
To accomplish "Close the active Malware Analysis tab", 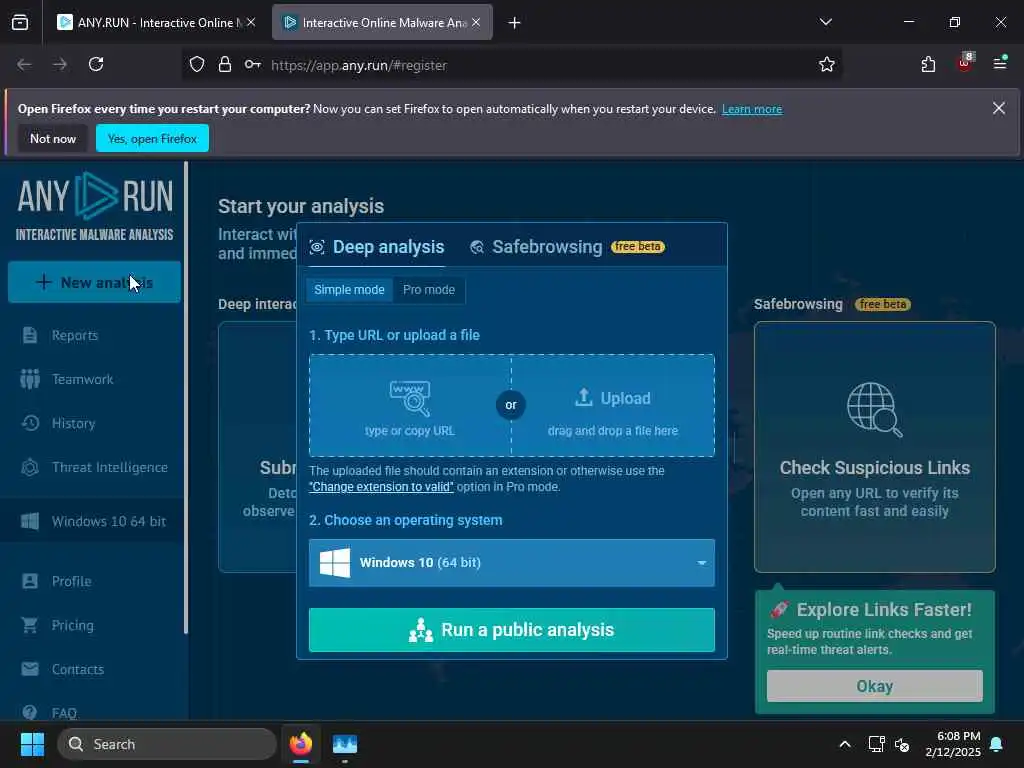I will (x=476, y=22).
